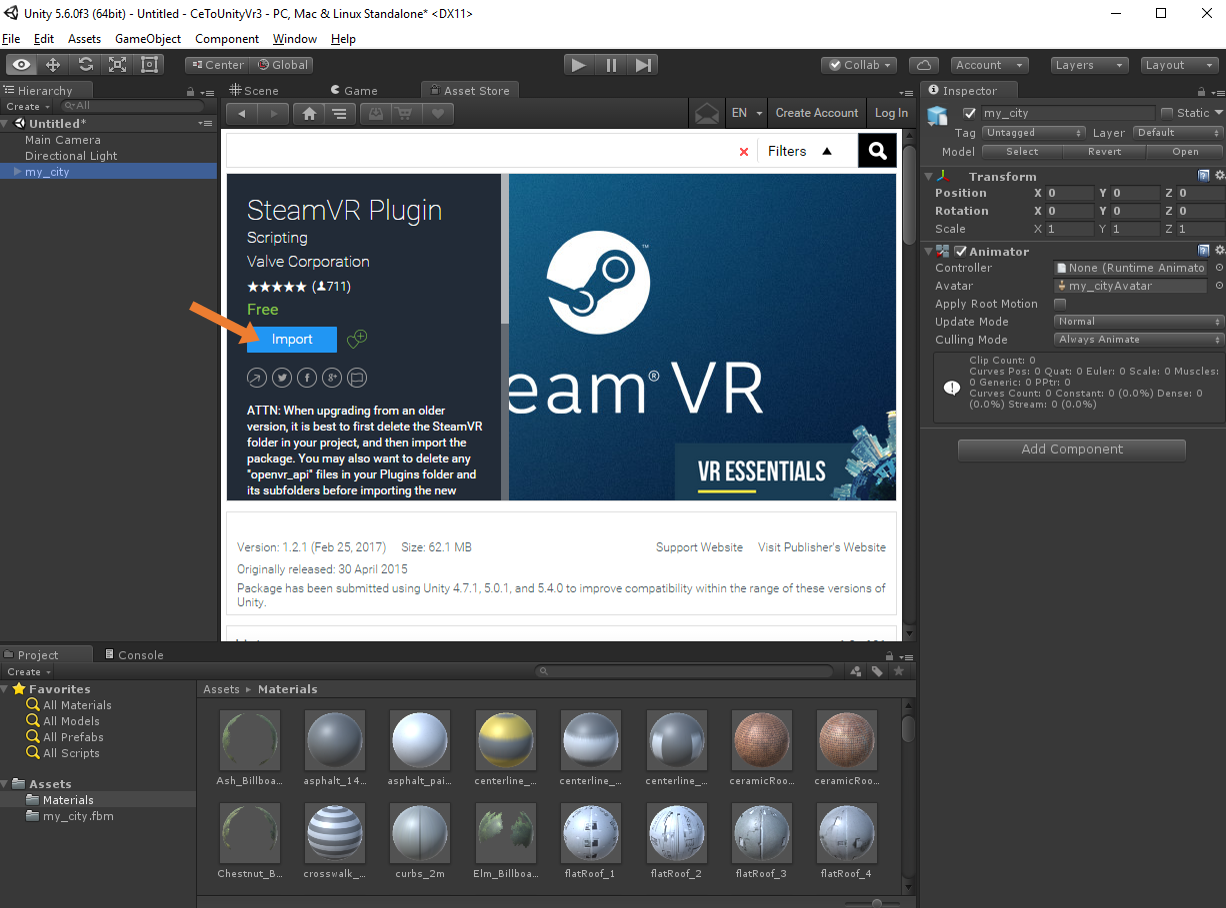Select the Hand view tool
The image size is (1226, 908).
(x=22, y=65)
